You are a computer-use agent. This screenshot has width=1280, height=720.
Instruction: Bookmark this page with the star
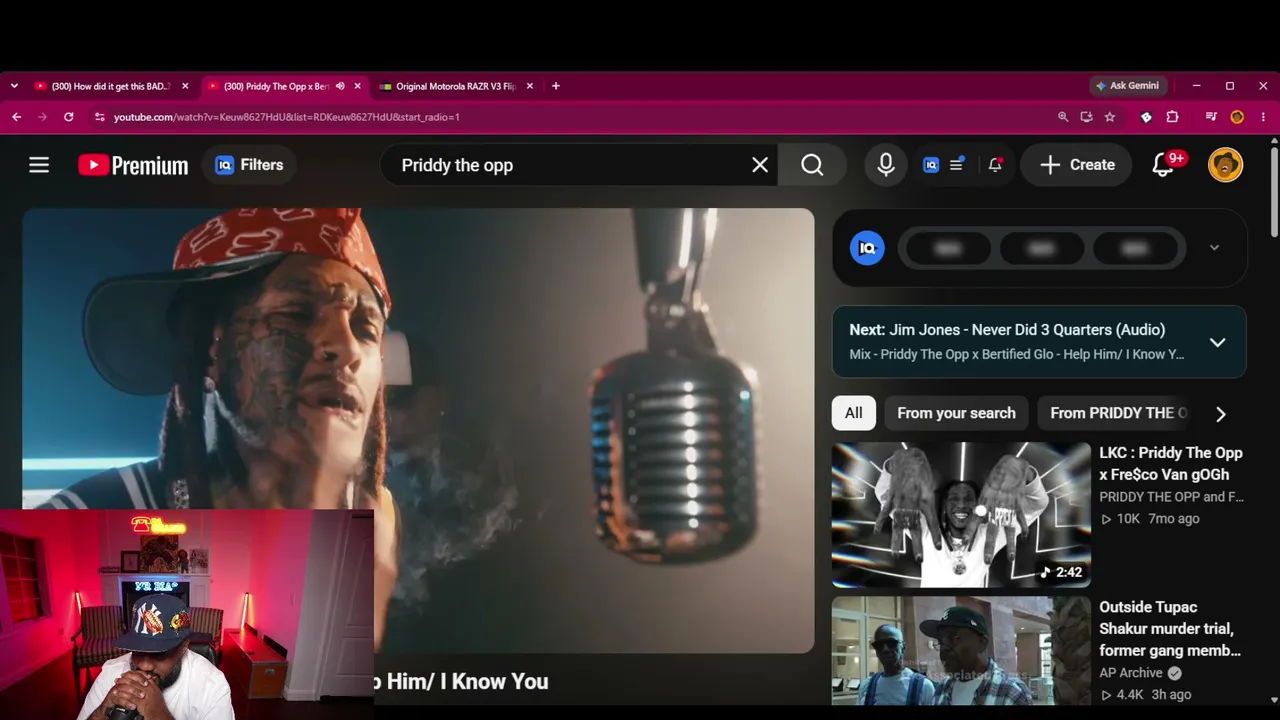1110,117
